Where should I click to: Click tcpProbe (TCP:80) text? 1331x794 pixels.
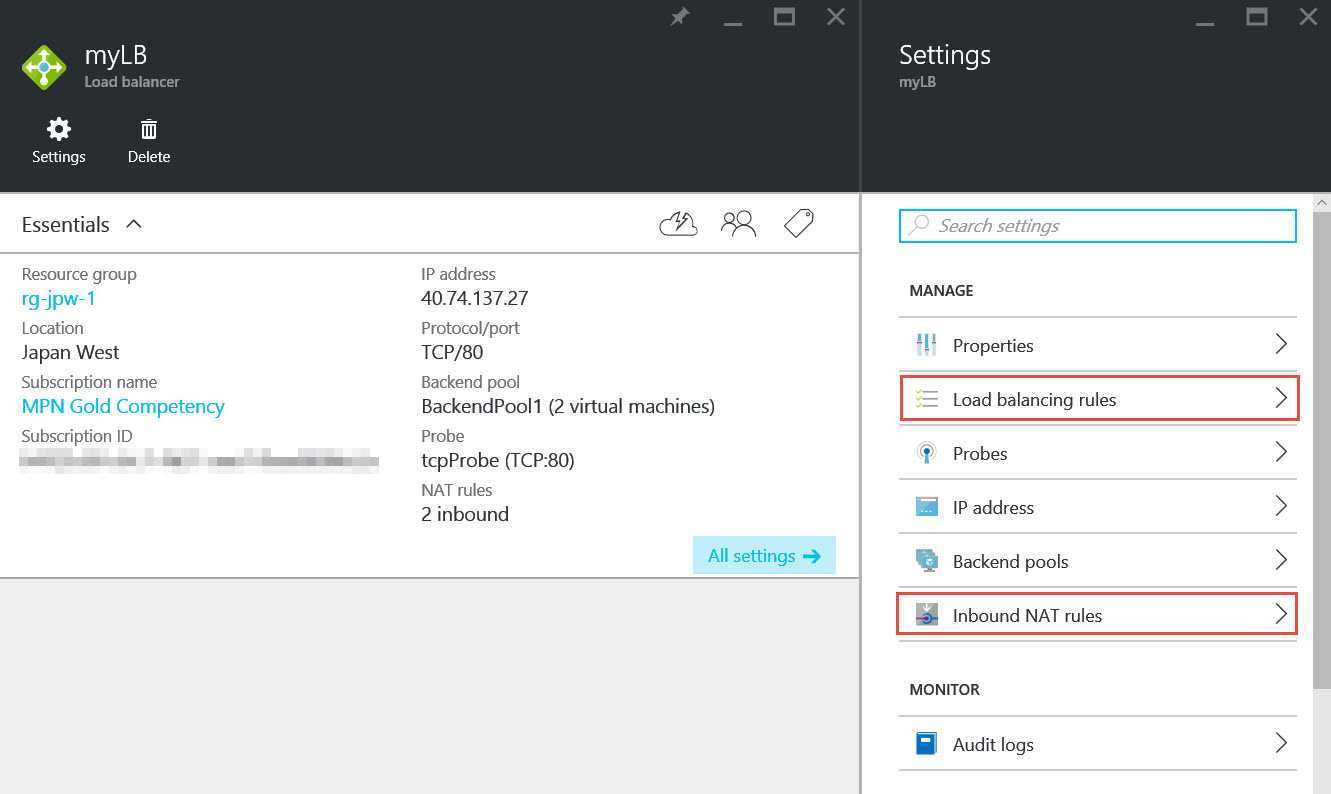pos(498,460)
